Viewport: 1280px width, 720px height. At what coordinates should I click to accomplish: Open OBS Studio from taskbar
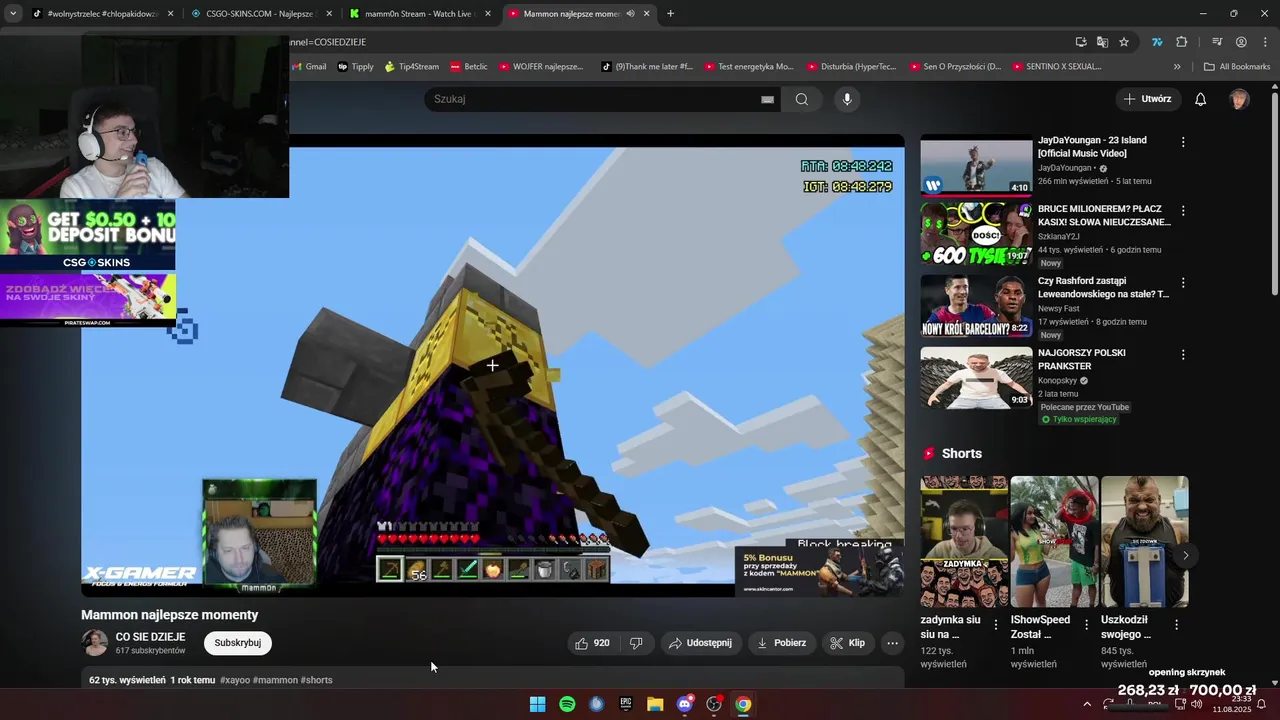pos(714,704)
